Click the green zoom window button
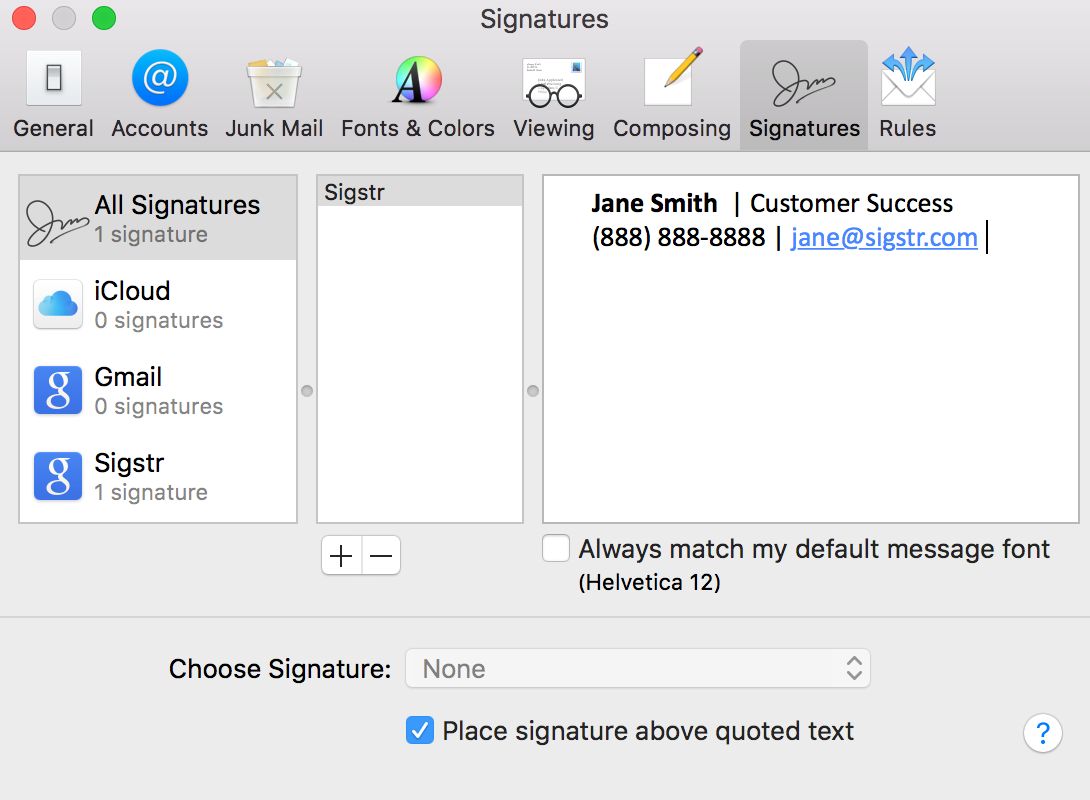Viewport: 1090px width, 800px height. click(104, 18)
